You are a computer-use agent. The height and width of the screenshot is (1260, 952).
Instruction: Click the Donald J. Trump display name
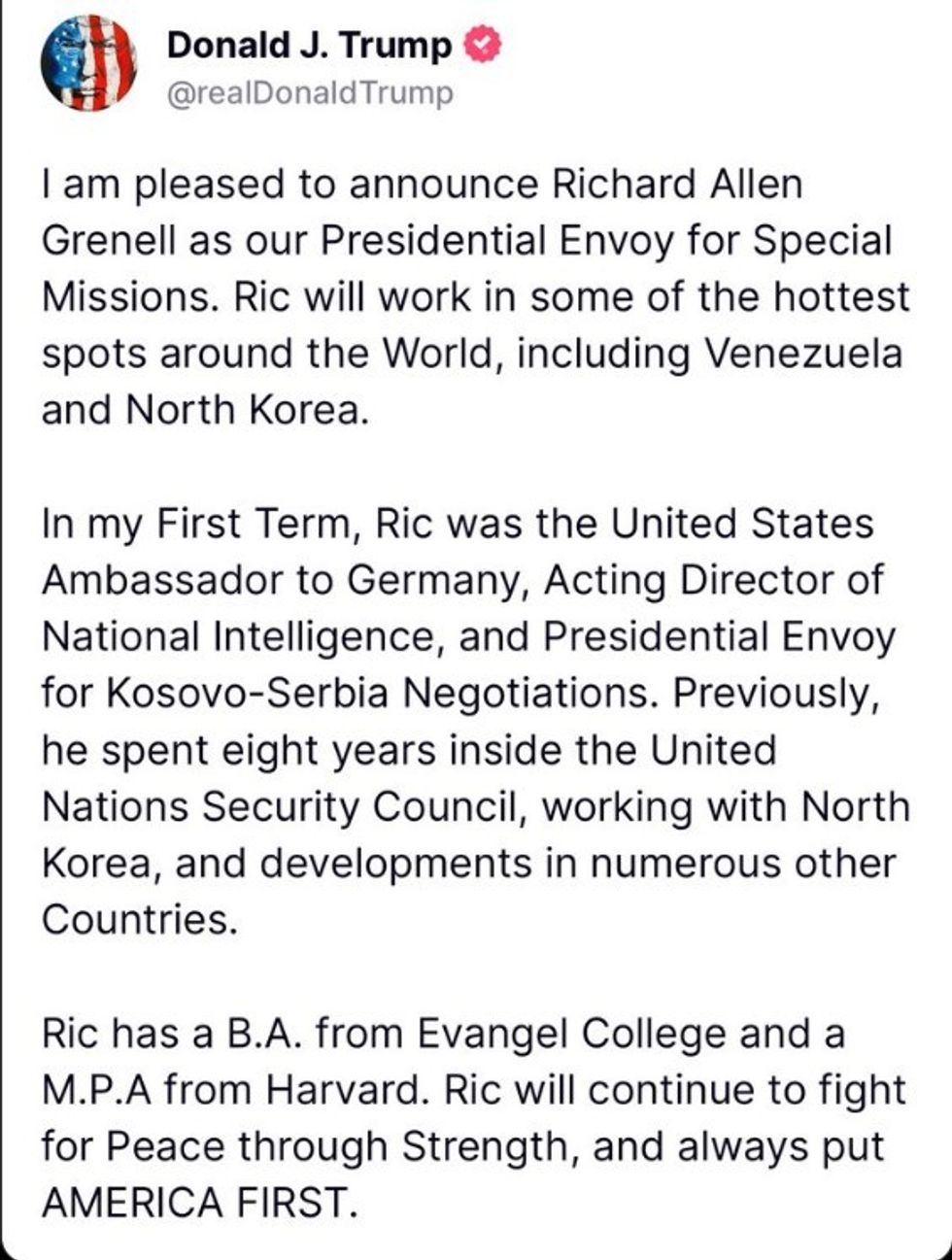pos(309,46)
